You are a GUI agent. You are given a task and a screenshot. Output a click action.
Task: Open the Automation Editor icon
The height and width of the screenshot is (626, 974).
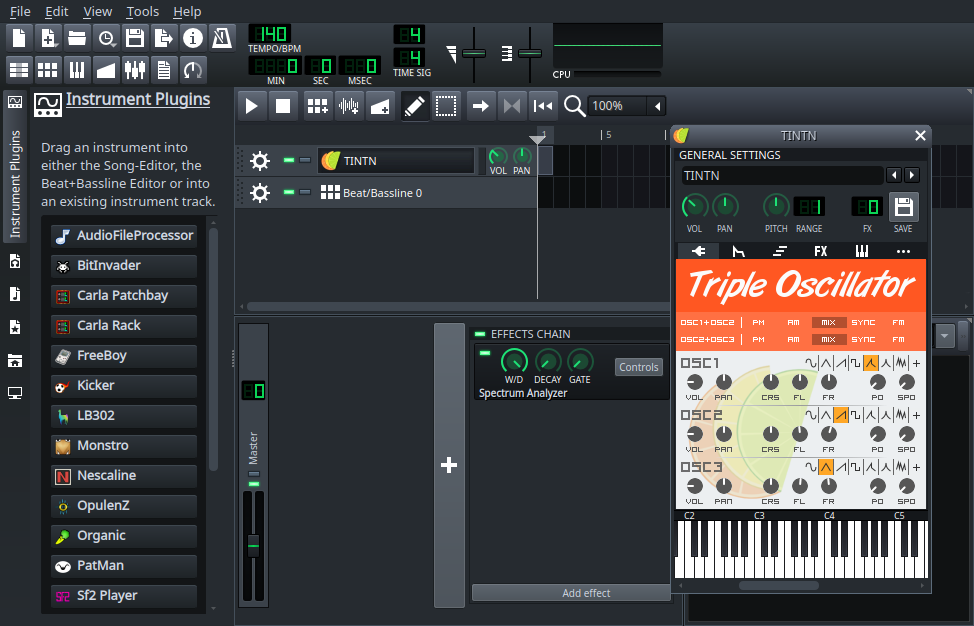(106, 70)
